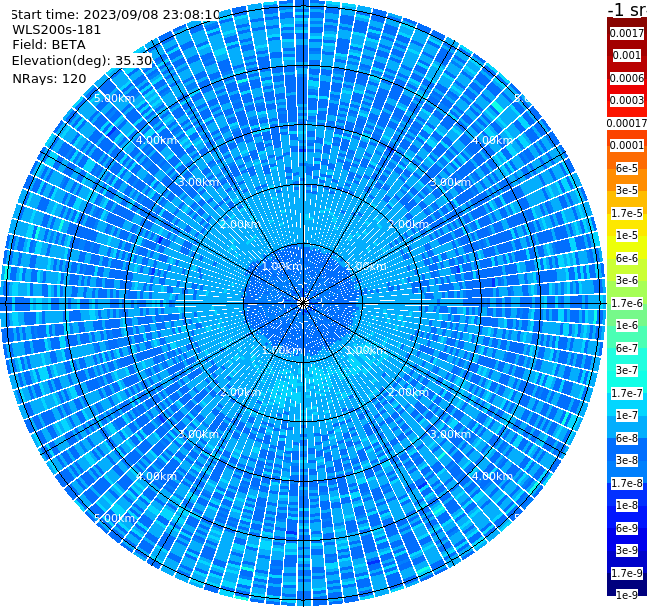Screen dimensions: 647x607
Task: Click the 1.7e-8 colorbar value
Action: (627, 483)
